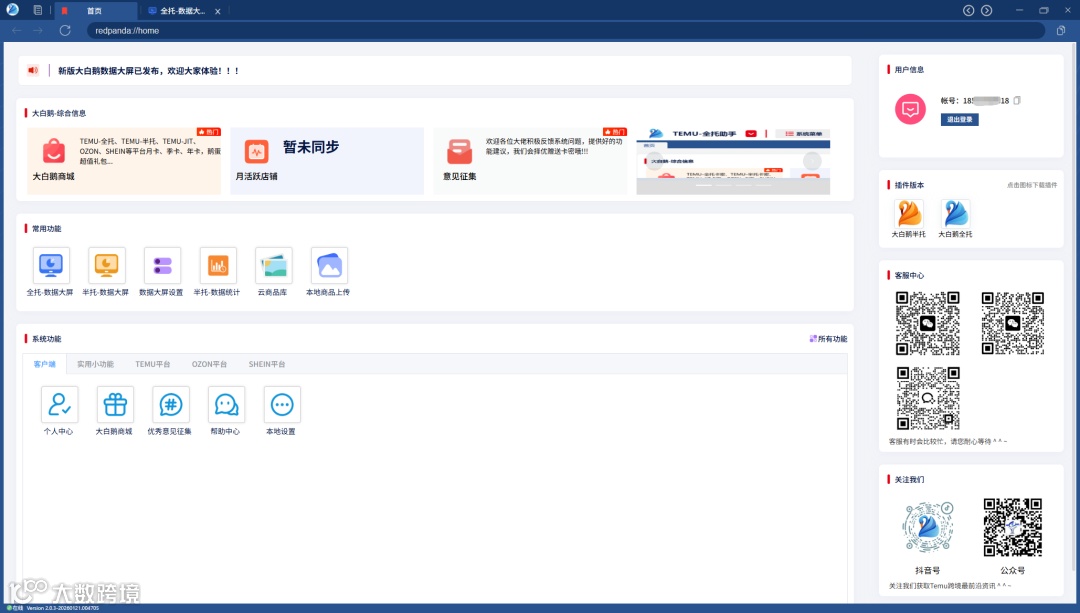Open 个人中心 icon

click(59, 404)
